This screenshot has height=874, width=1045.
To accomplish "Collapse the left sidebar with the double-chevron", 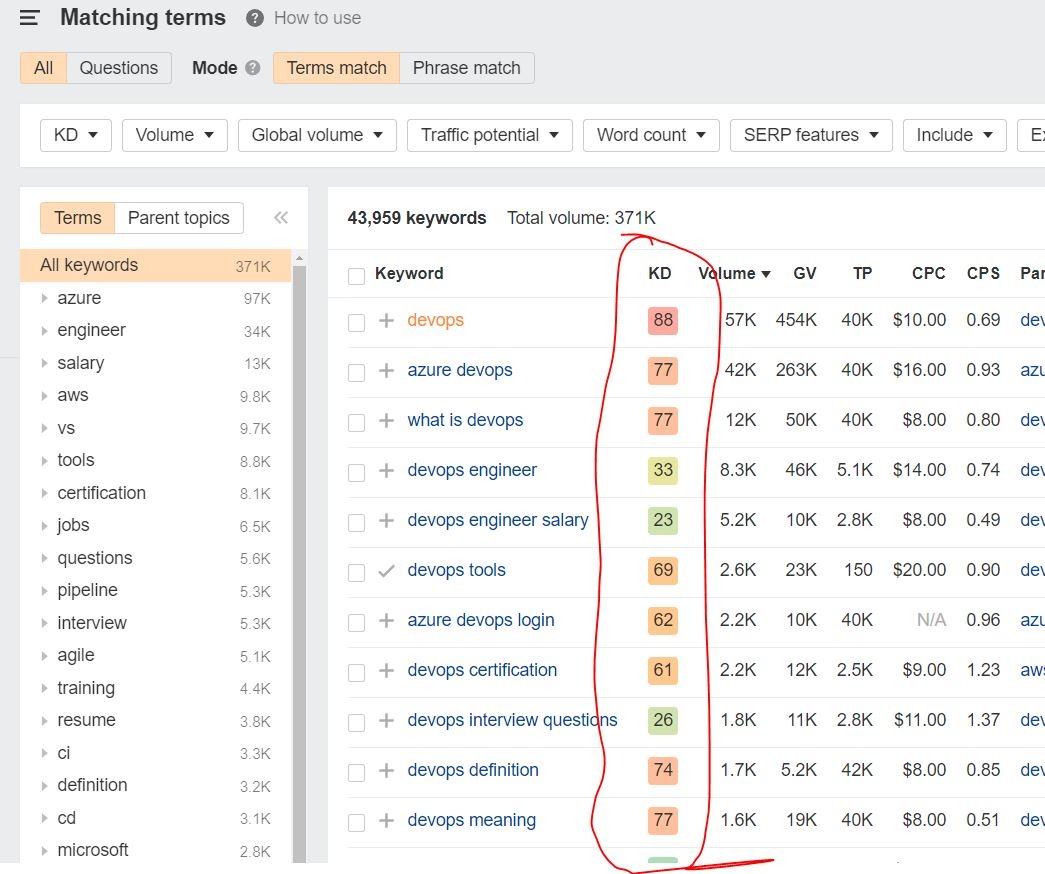I will [281, 217].
